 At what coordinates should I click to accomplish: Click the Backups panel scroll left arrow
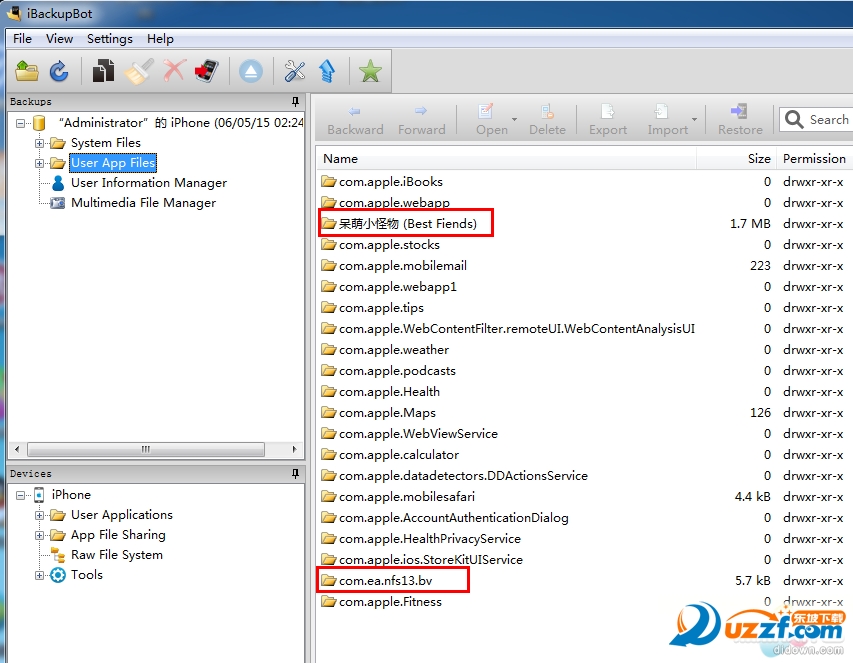coord(17,449)
